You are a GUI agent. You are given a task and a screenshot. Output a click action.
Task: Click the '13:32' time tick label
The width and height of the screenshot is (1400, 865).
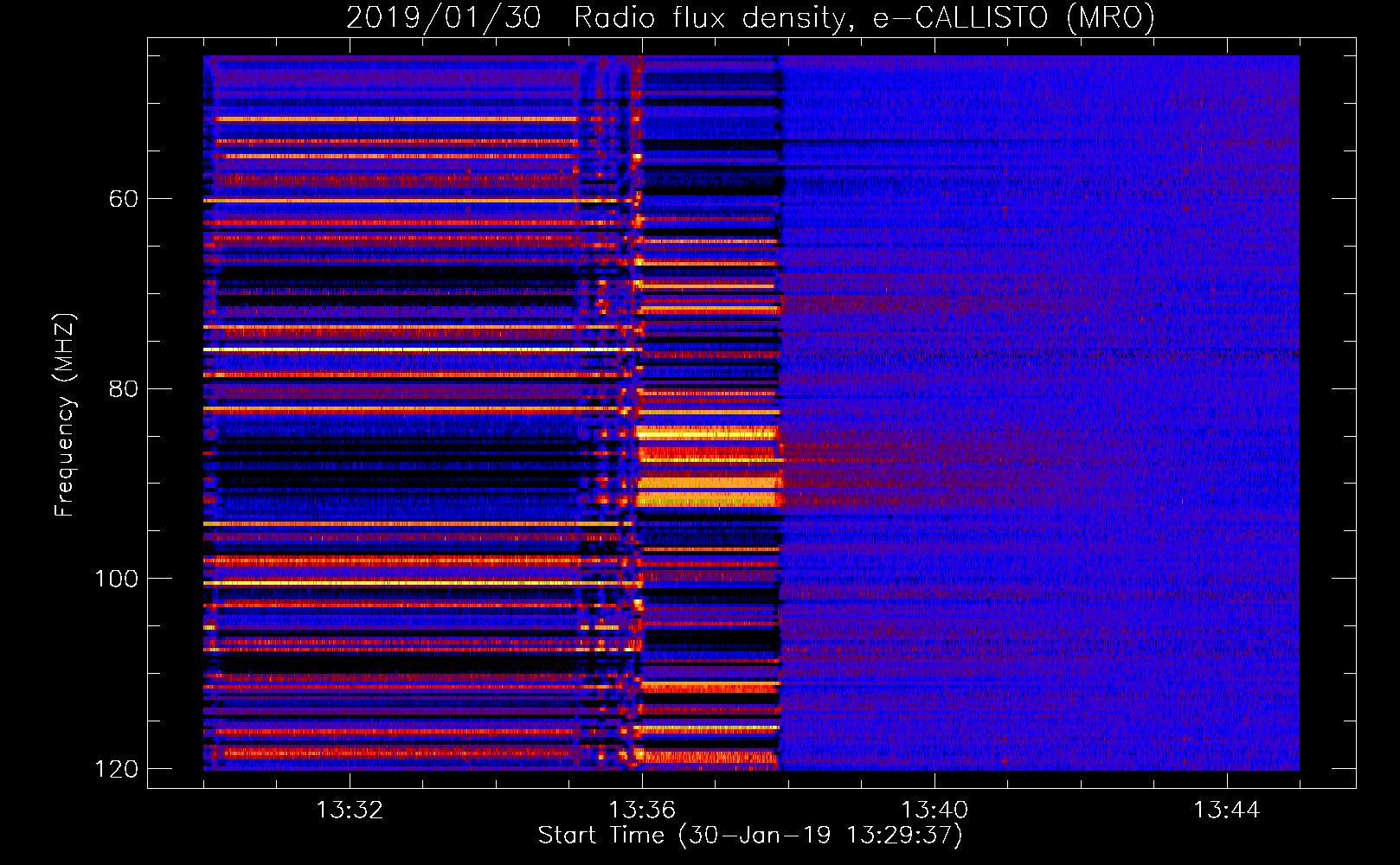[x=350, y=811]
